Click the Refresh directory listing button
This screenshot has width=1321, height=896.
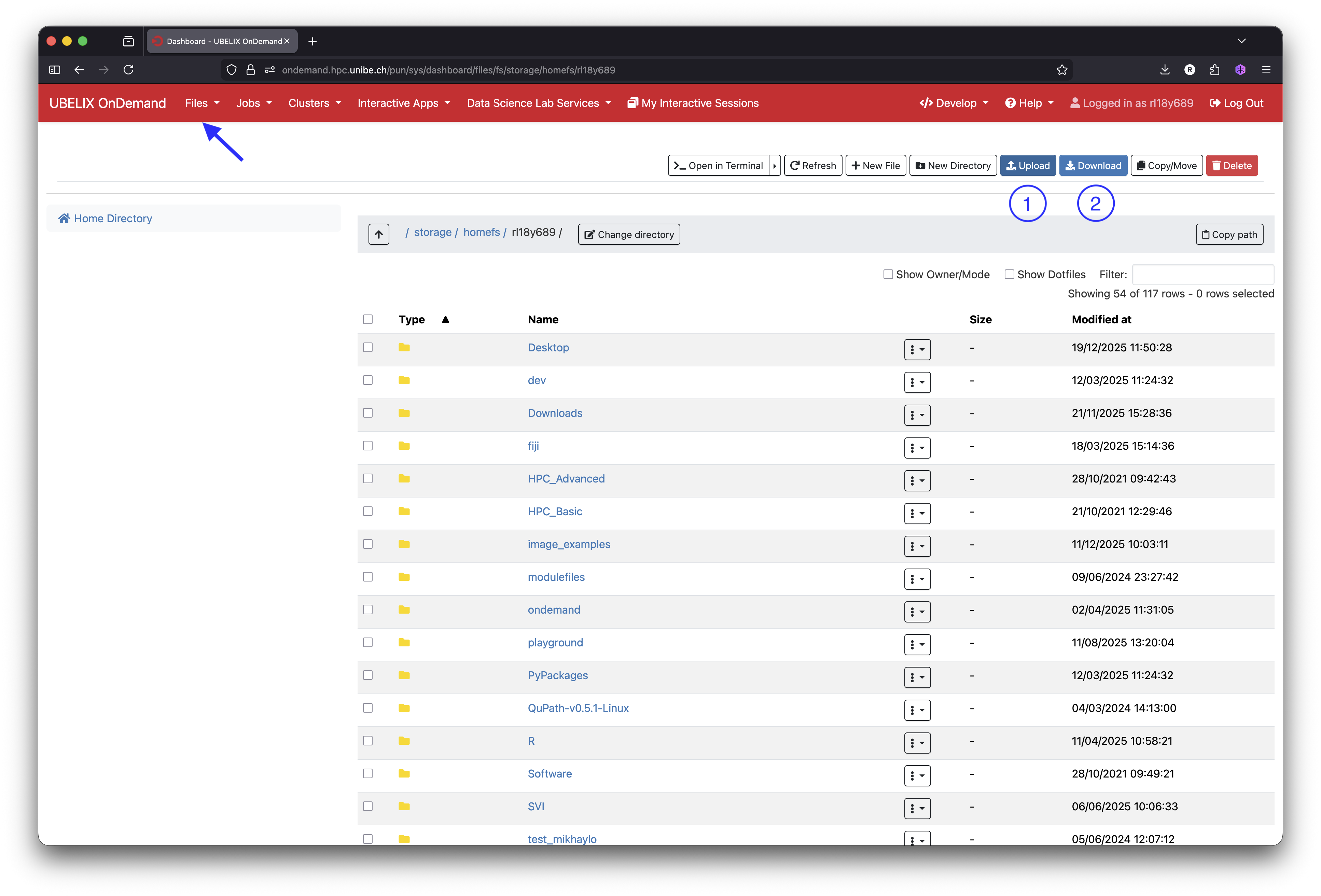coord(813,165)
